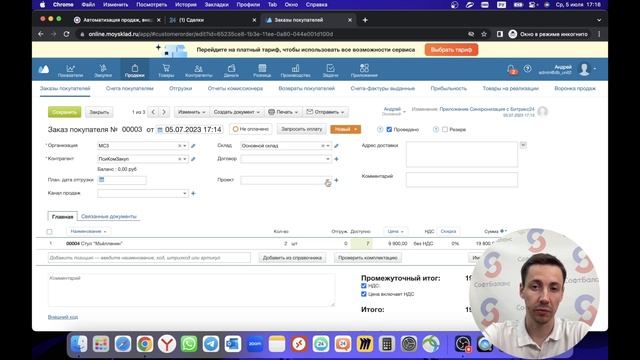Image resolution: width=640 pixels, height=360 pixels.
Task: Go to previous order arrow
Action: coord(153,112)
